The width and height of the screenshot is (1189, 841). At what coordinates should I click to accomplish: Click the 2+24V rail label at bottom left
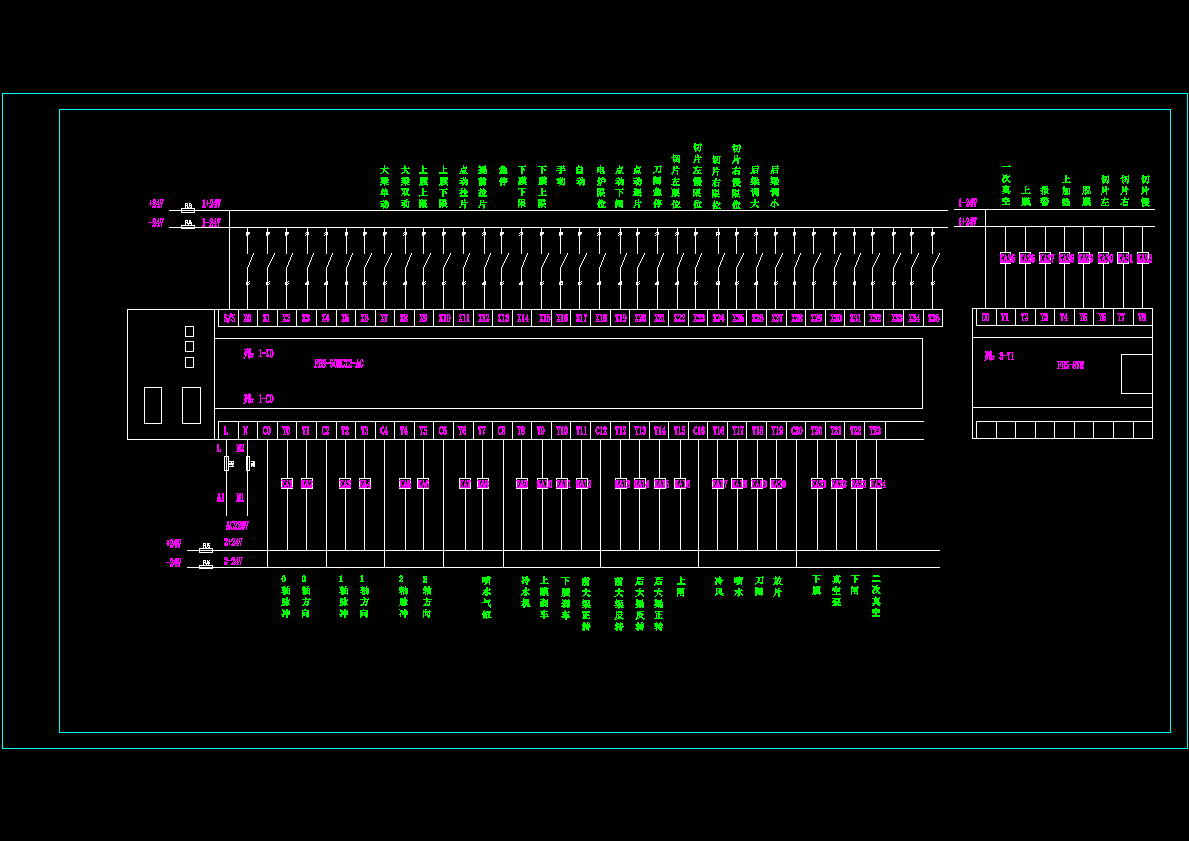(x=233, y=542)
